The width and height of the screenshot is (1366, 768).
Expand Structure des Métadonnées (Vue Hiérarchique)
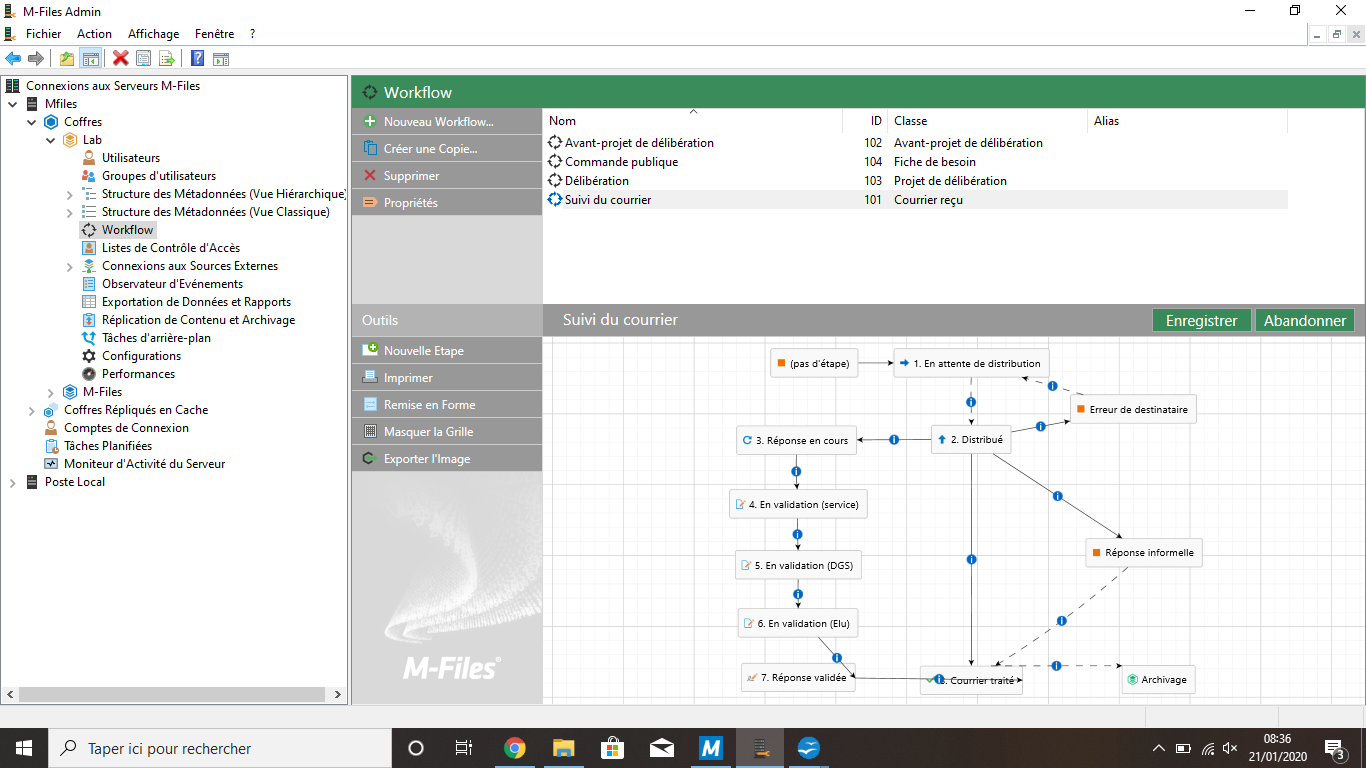coord(70,194)
